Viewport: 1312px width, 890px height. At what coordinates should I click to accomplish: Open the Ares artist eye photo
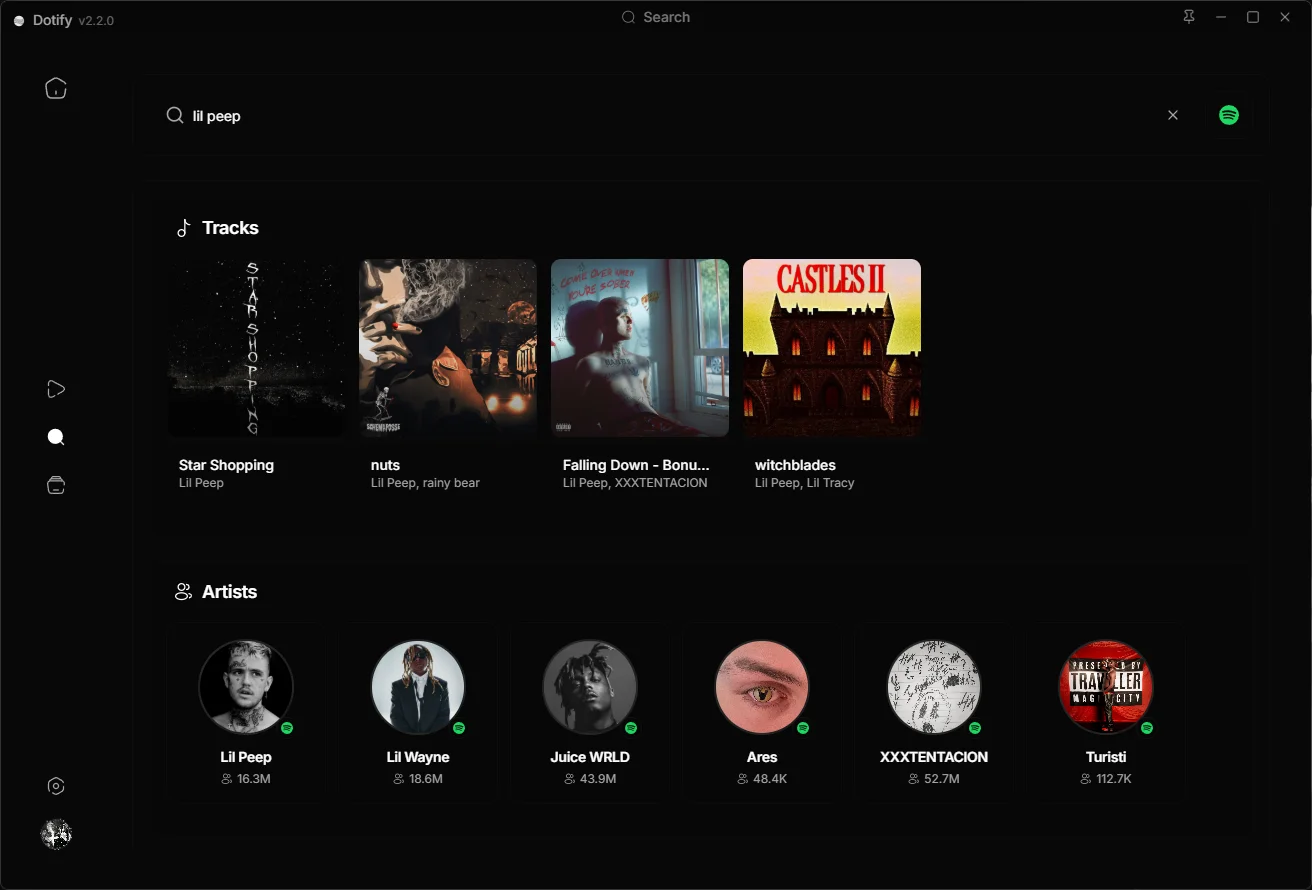tap(762, 687)
